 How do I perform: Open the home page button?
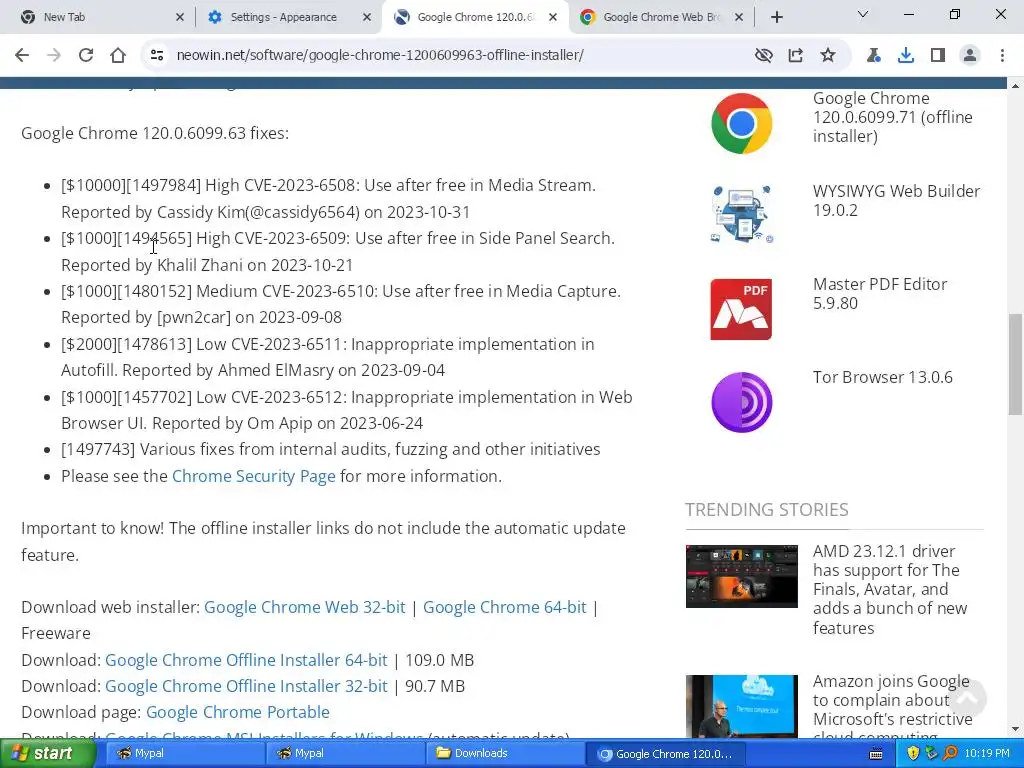(x=118, y=55)
